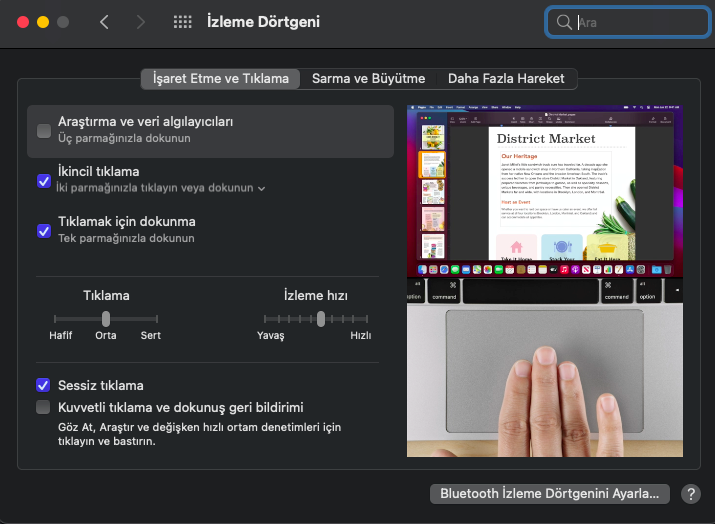This screenshot has height=524, width=715.
Task: Open help with the question mark button
Action: click(690, 494)
